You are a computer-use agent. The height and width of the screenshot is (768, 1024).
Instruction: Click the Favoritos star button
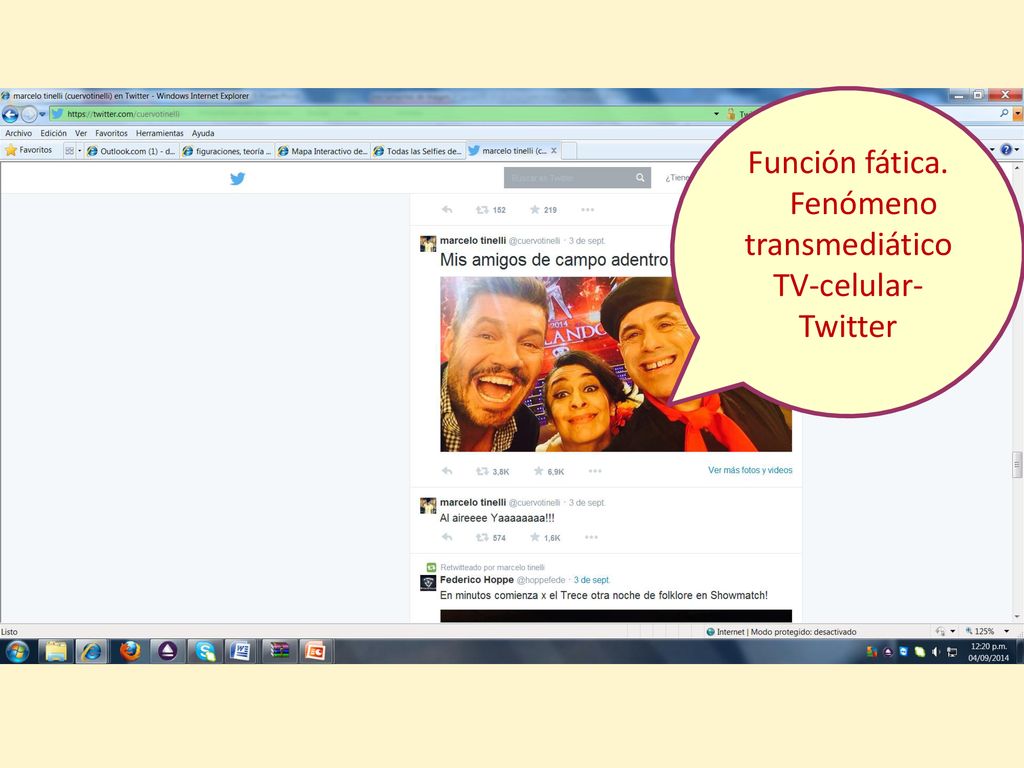pyautogui.click(x=29, y=150)
